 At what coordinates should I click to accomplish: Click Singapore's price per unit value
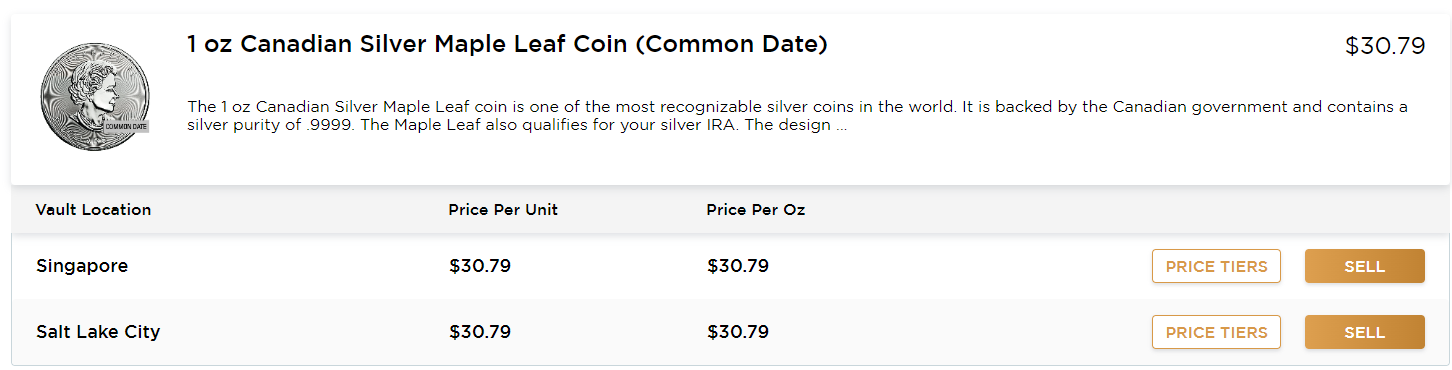pos(480,266)
